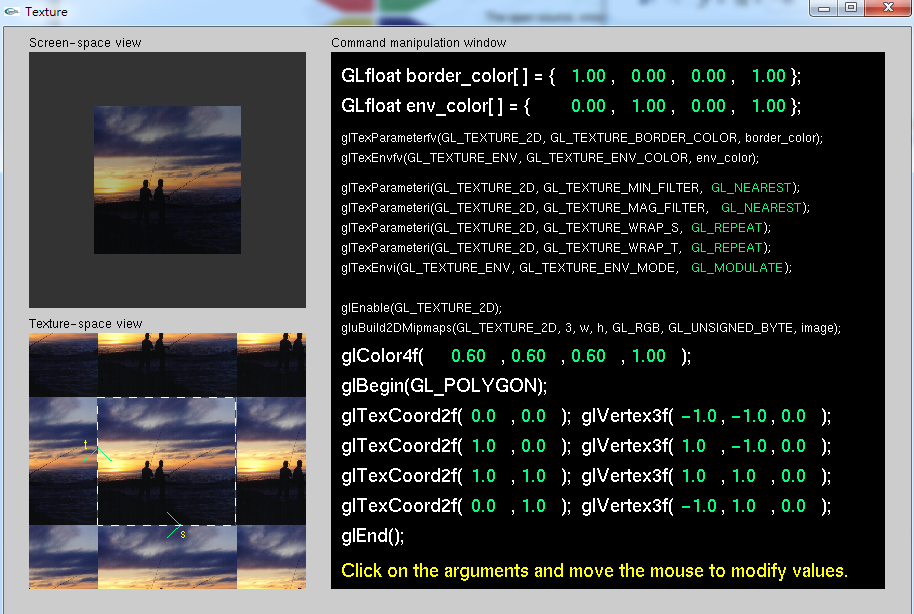
Task: Click the Texture window title icon
Action: coord(12,11)
